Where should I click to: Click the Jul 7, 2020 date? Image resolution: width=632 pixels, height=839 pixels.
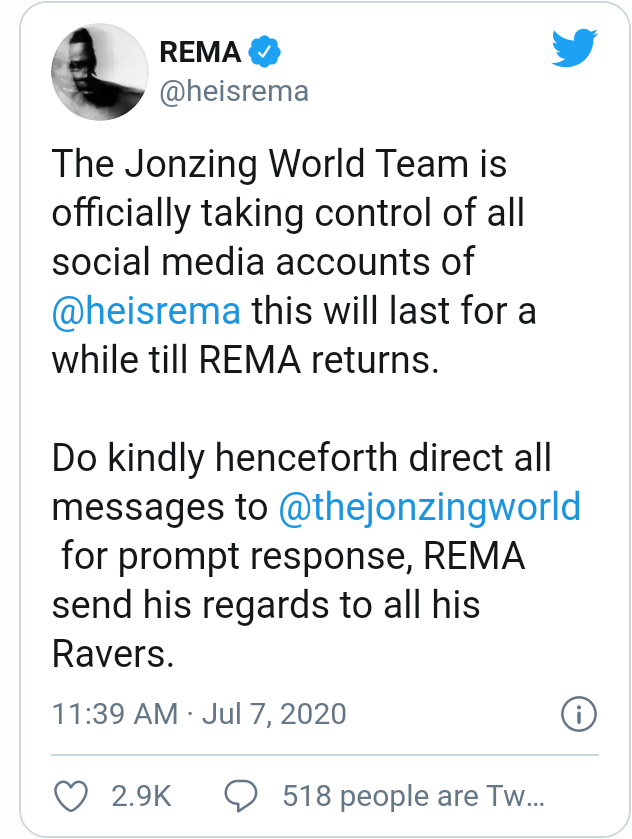pyautogui.click(x=274, y=714)
